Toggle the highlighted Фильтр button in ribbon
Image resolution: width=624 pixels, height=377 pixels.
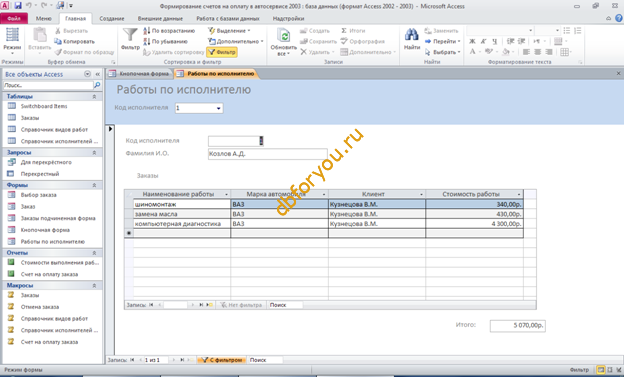[x=222, y=52]
